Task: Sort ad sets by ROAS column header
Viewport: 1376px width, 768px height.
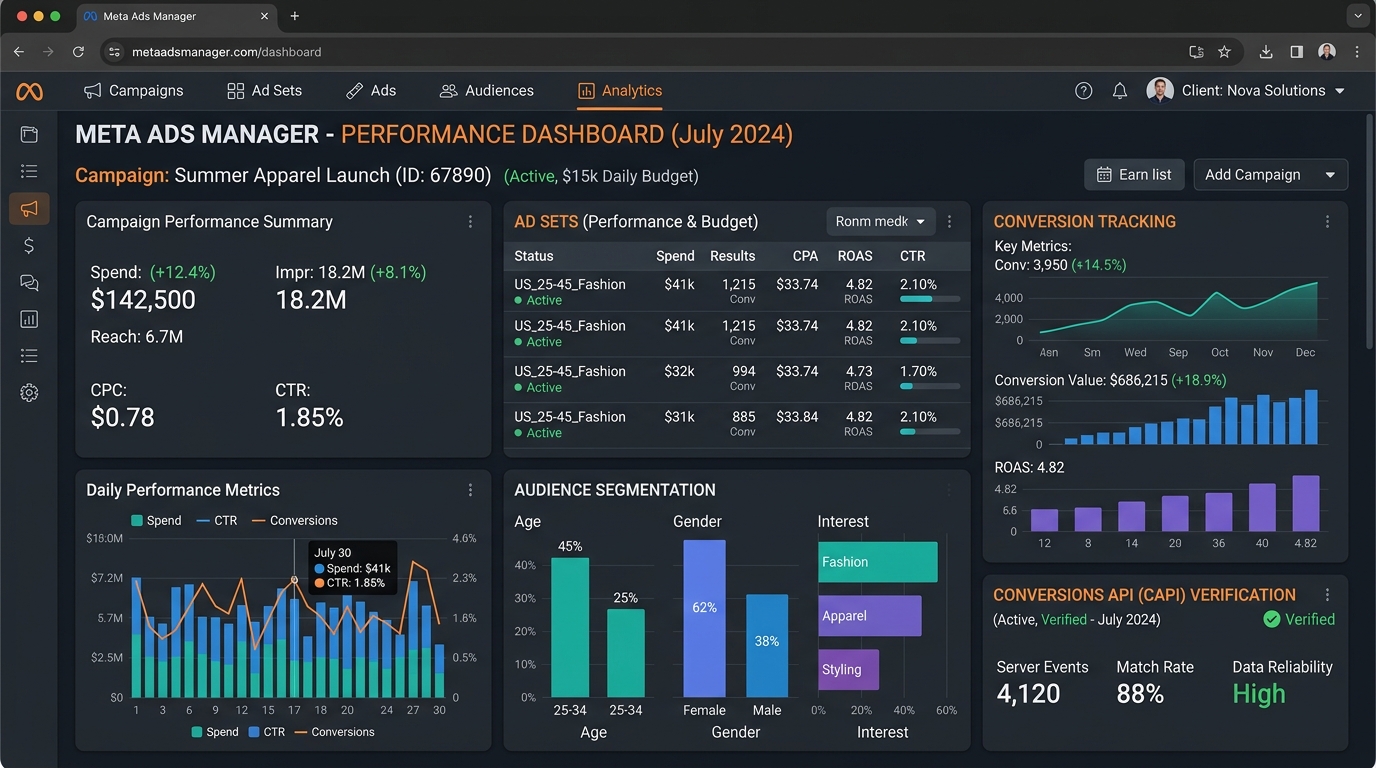Action: 855,256
